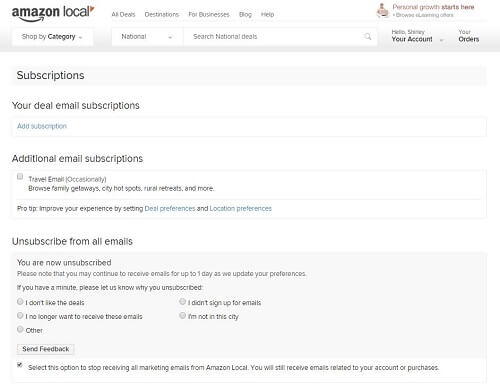Click the Personal growth ad thumbnail
The height and width of the screenshot is (389, 500).
coord(383,10)
